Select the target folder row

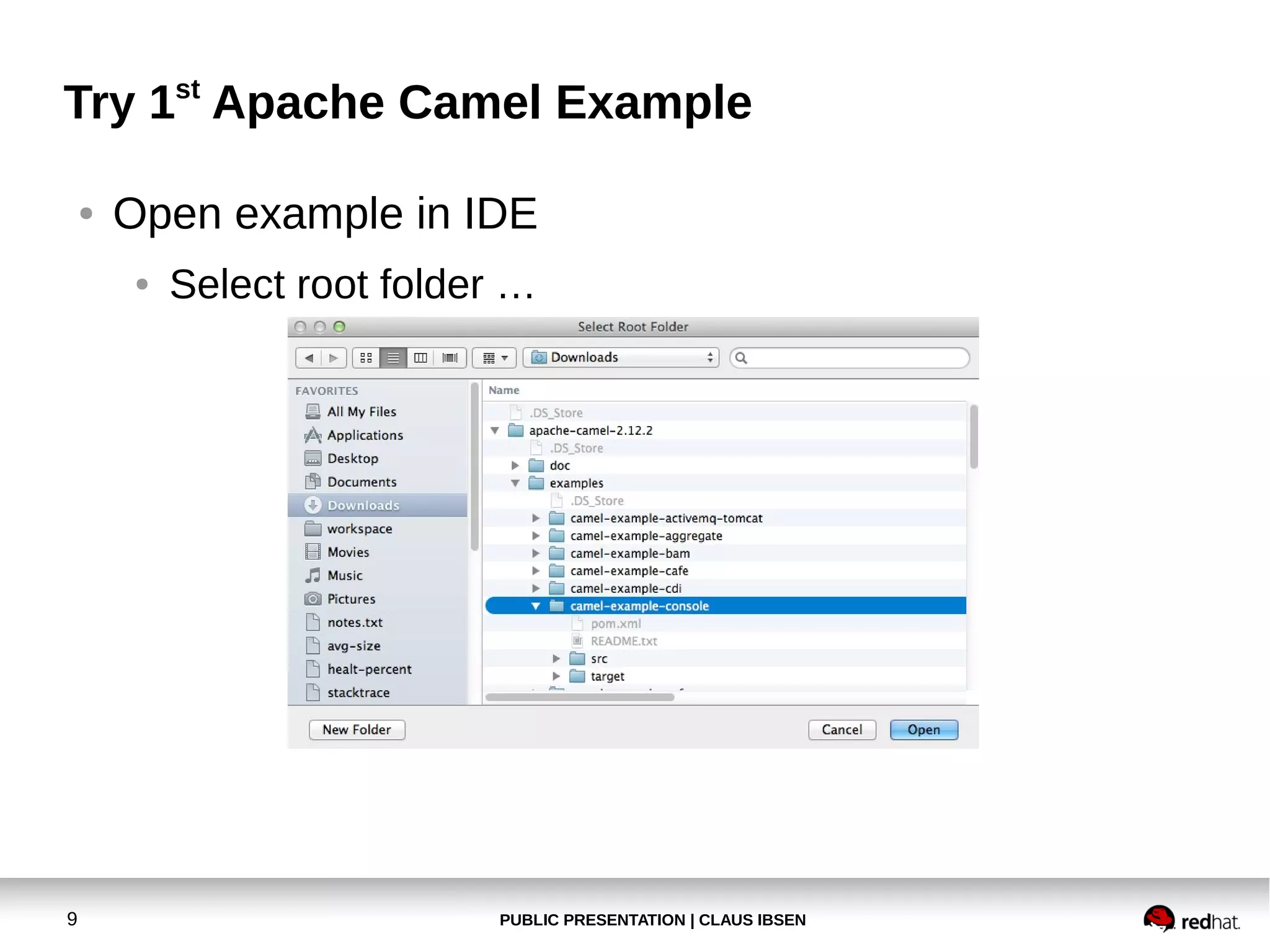[x=725, y=677]
